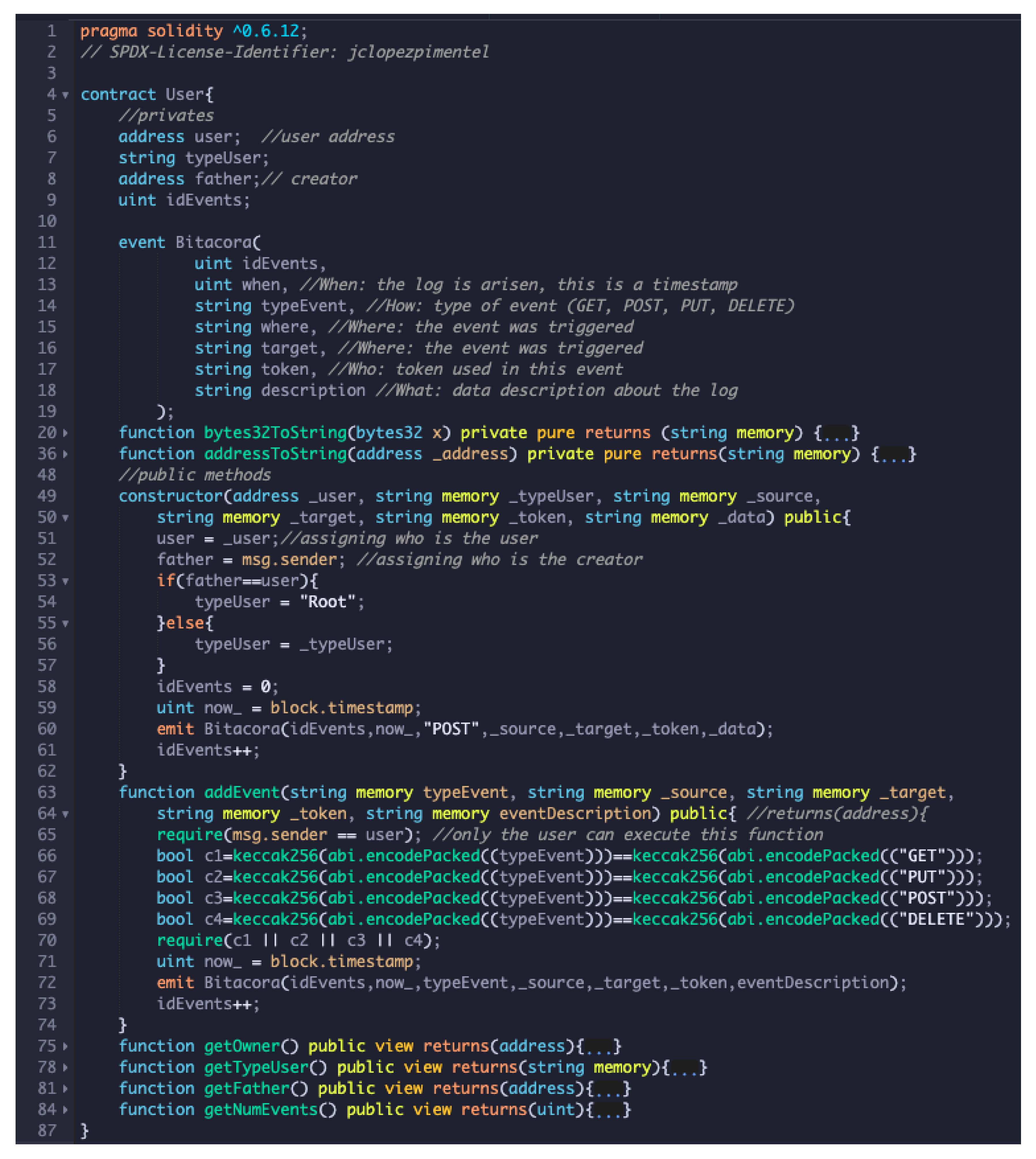The image size is (1036, 1159).
Task: Collapse the constructor body fold arrow at line 50
Action: 65,518
